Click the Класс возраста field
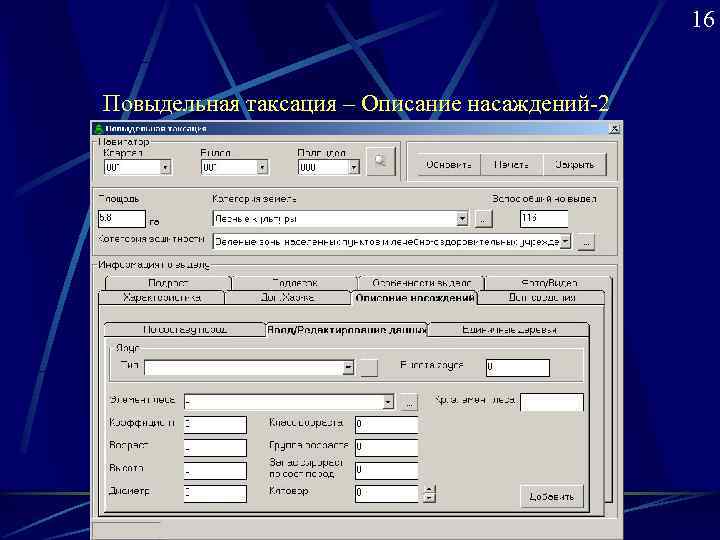 point(387,425)
